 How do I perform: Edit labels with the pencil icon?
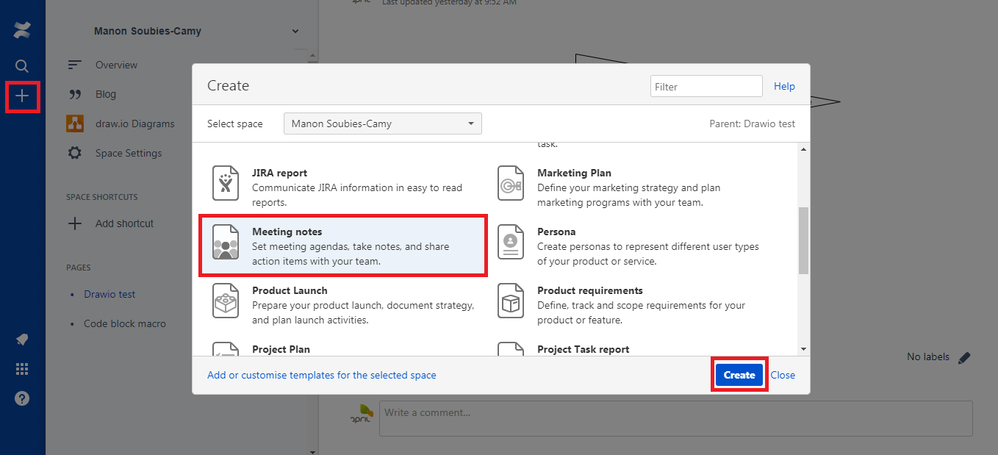tap(964, 357)
